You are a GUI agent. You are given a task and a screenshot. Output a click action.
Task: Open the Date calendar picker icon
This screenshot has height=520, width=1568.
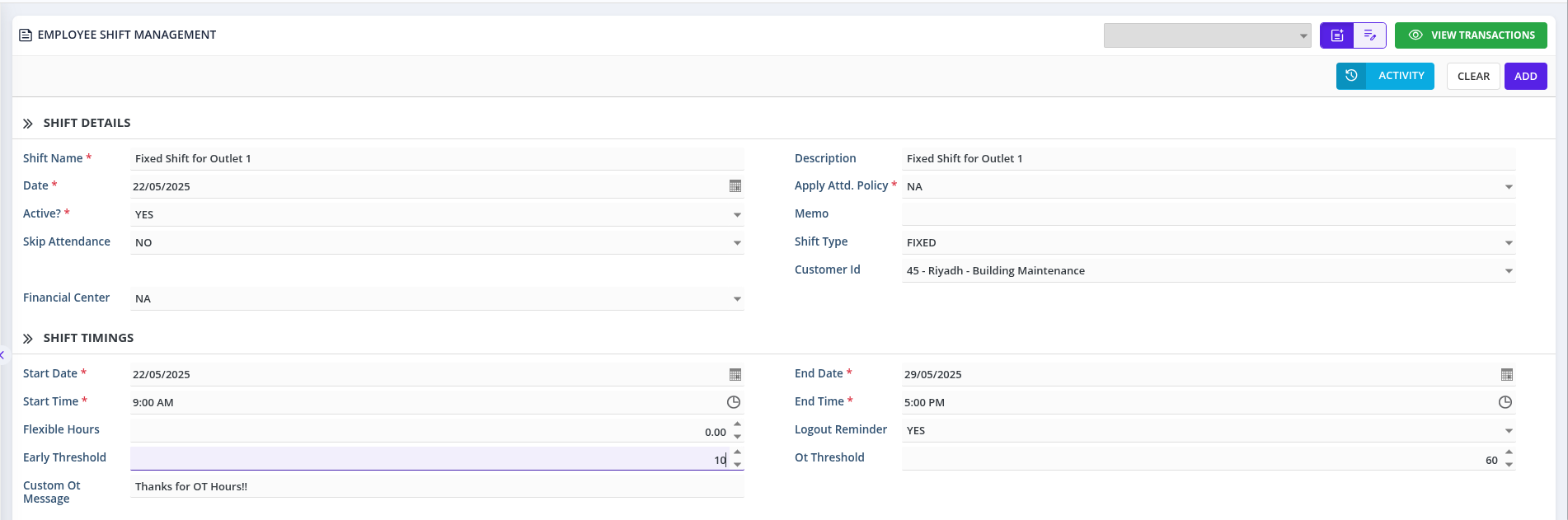pyautogui.click(x=735, y=186)
